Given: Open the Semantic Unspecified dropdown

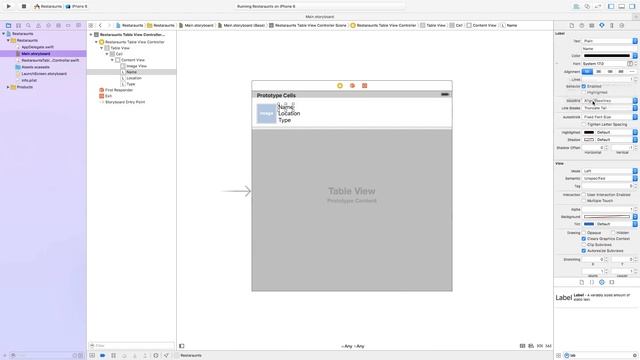Looking at the screenshot, I should [610, 178].
